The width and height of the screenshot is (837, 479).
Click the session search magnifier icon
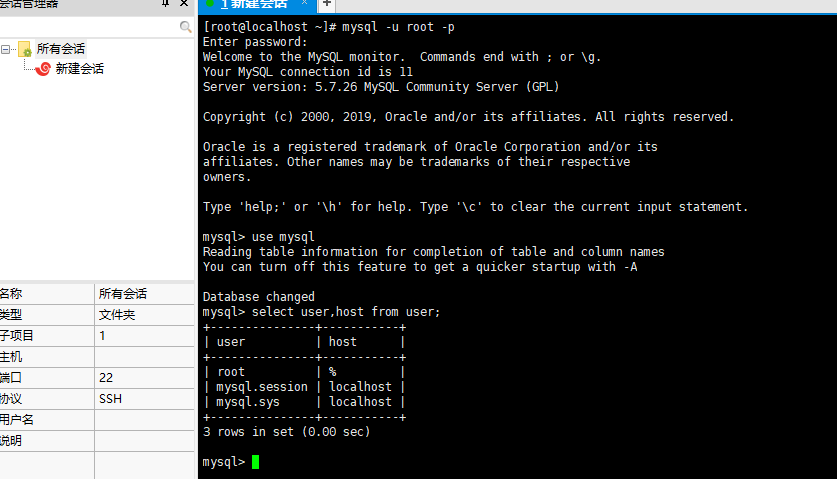[x=185, y=27]
